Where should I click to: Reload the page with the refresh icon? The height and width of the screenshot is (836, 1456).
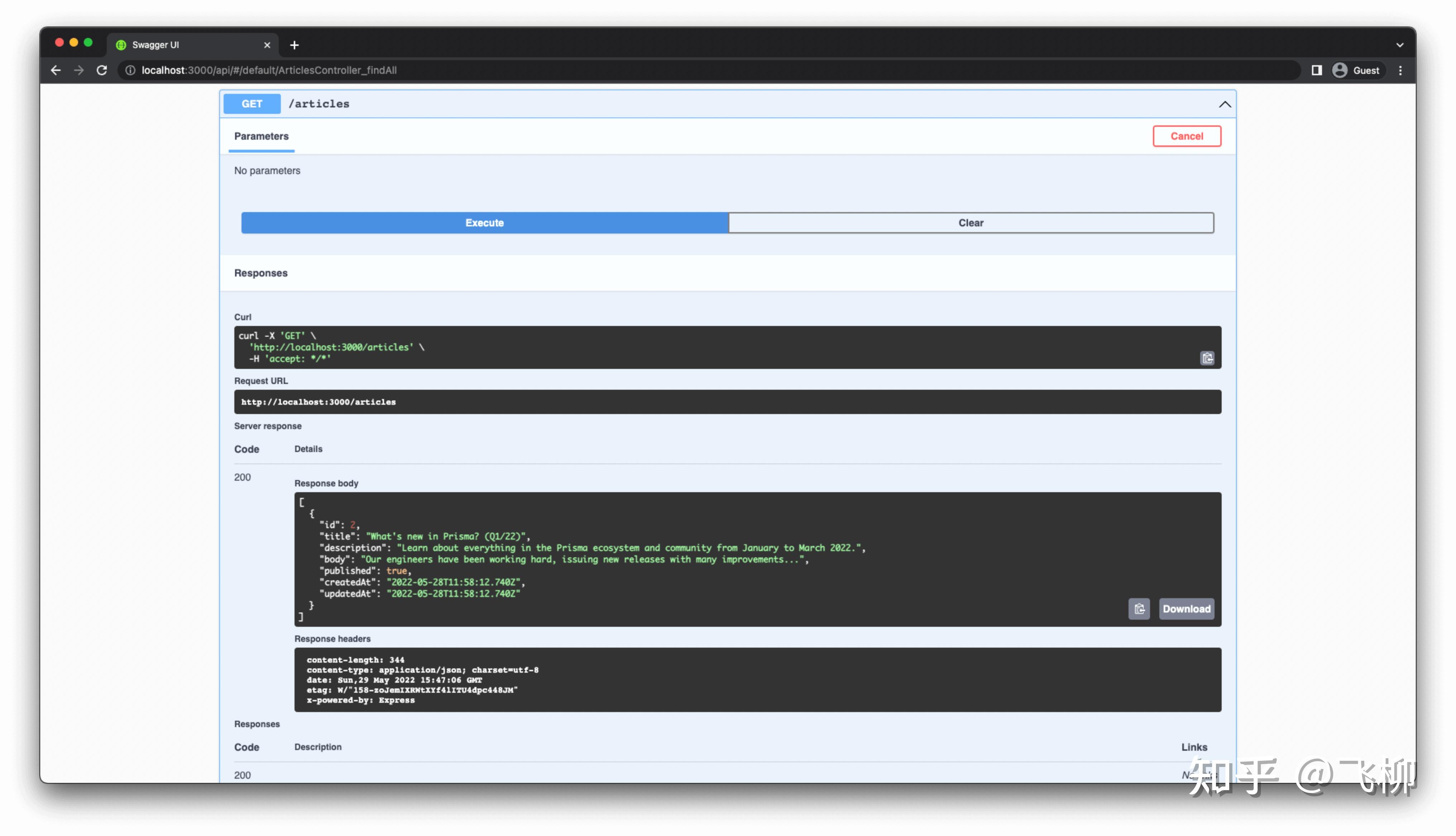tap(102, 70)
